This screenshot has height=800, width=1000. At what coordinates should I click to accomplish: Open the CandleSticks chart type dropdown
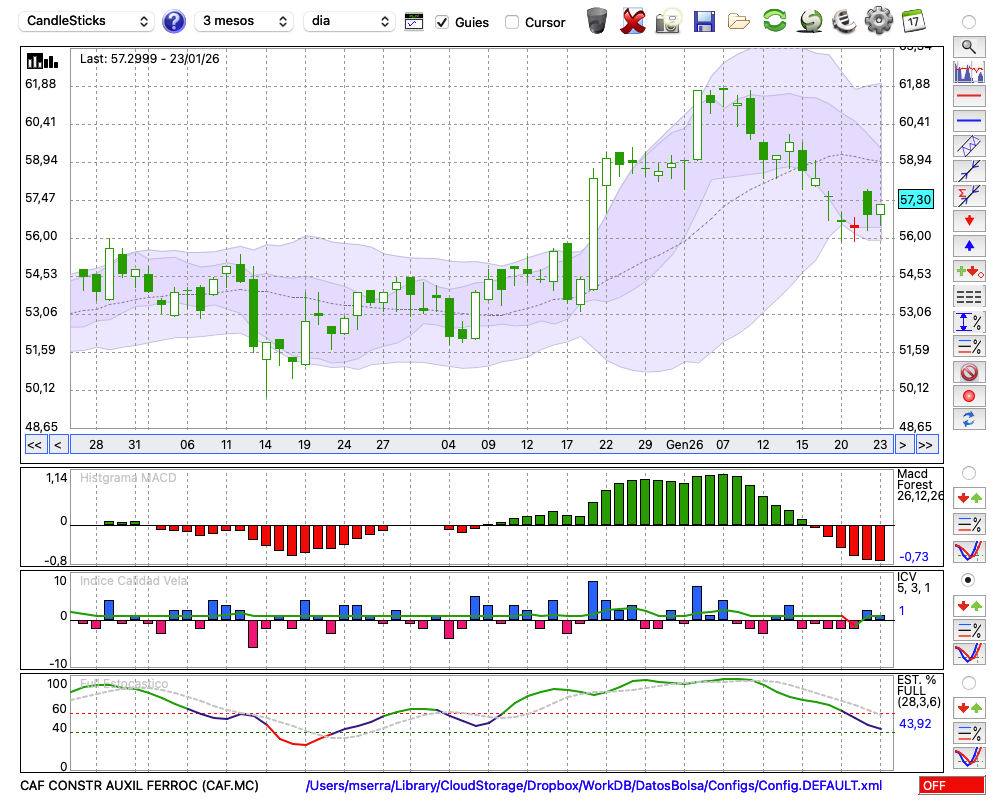pyautogui.click(x=88, y=21)
